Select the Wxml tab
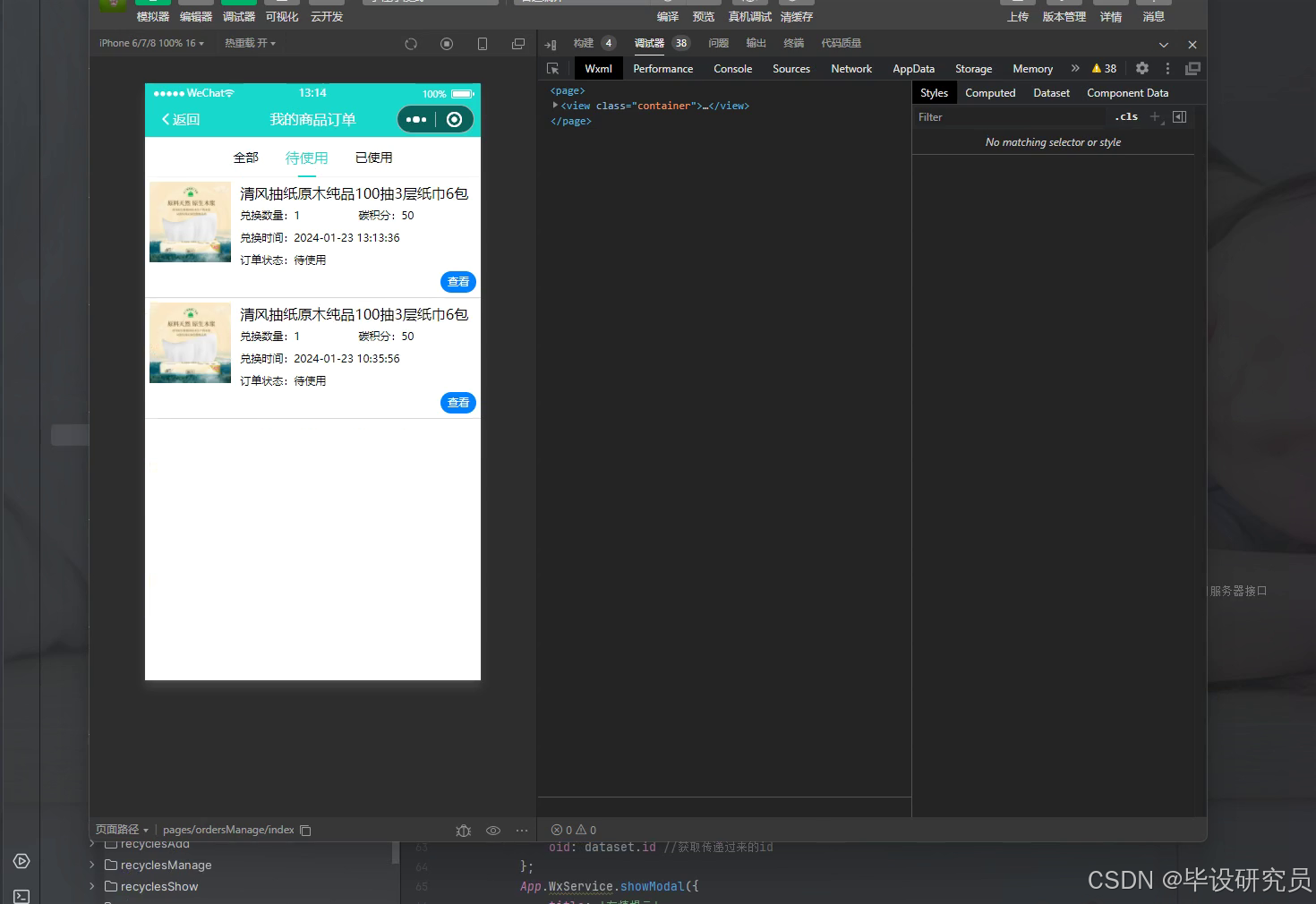 tap(599, 69)
